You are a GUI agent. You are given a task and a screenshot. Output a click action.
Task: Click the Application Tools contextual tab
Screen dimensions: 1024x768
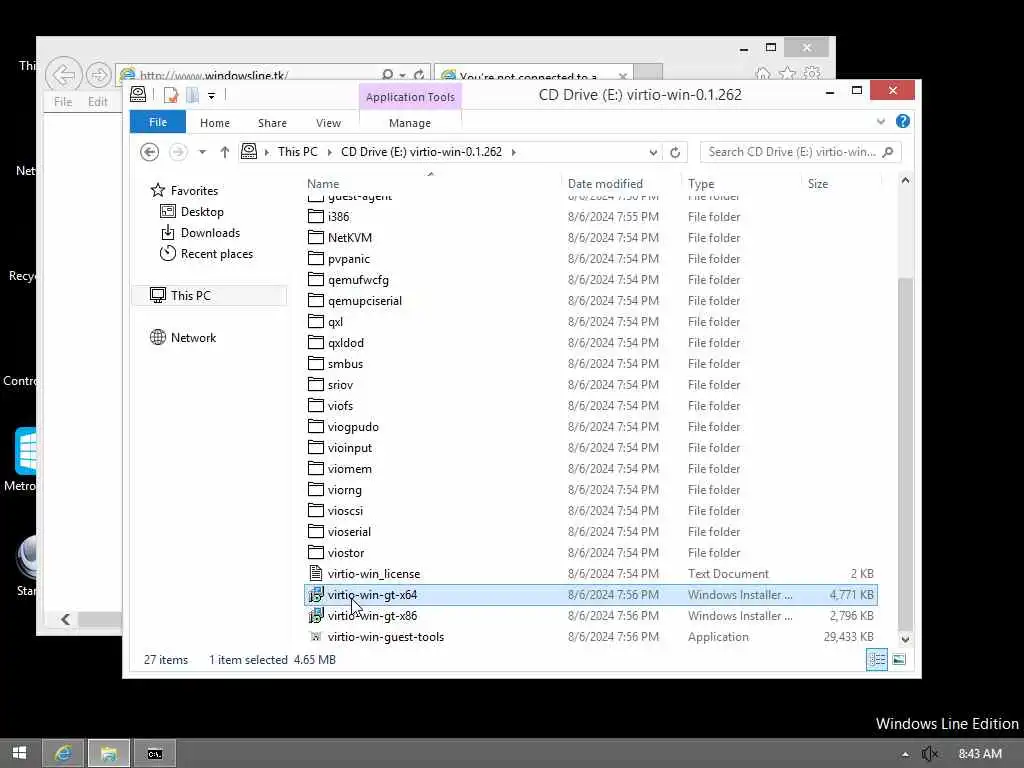click(410, 97)
